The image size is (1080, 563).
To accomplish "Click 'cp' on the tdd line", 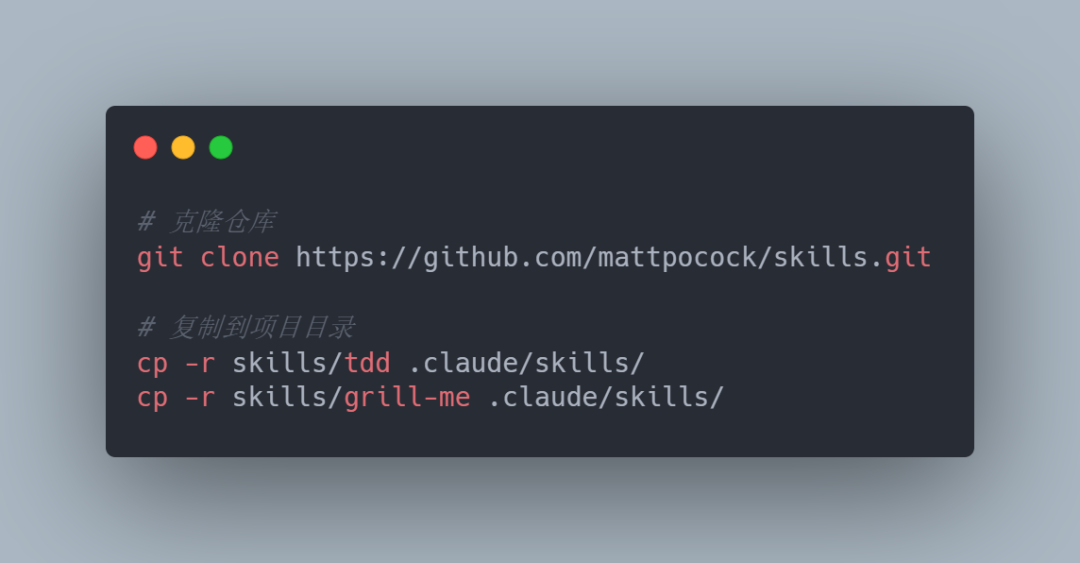I will tap(152, 364).
